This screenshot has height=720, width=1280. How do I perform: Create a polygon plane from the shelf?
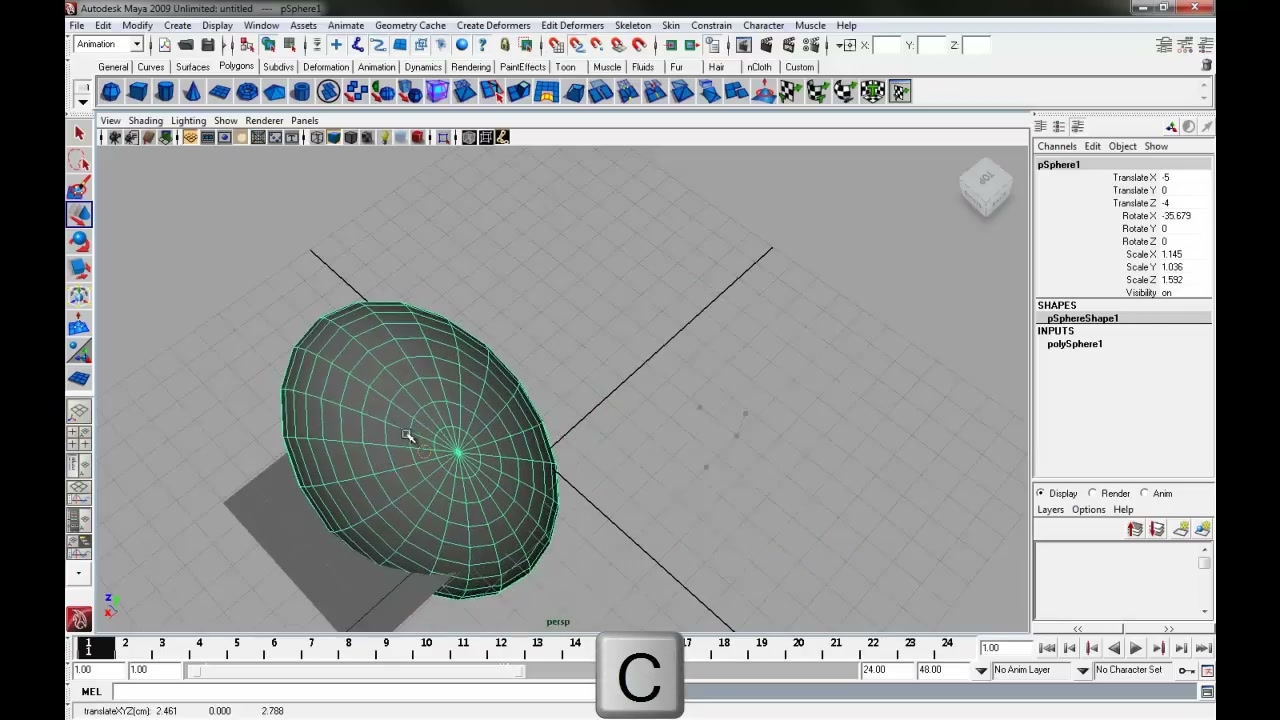click(219, 92)
